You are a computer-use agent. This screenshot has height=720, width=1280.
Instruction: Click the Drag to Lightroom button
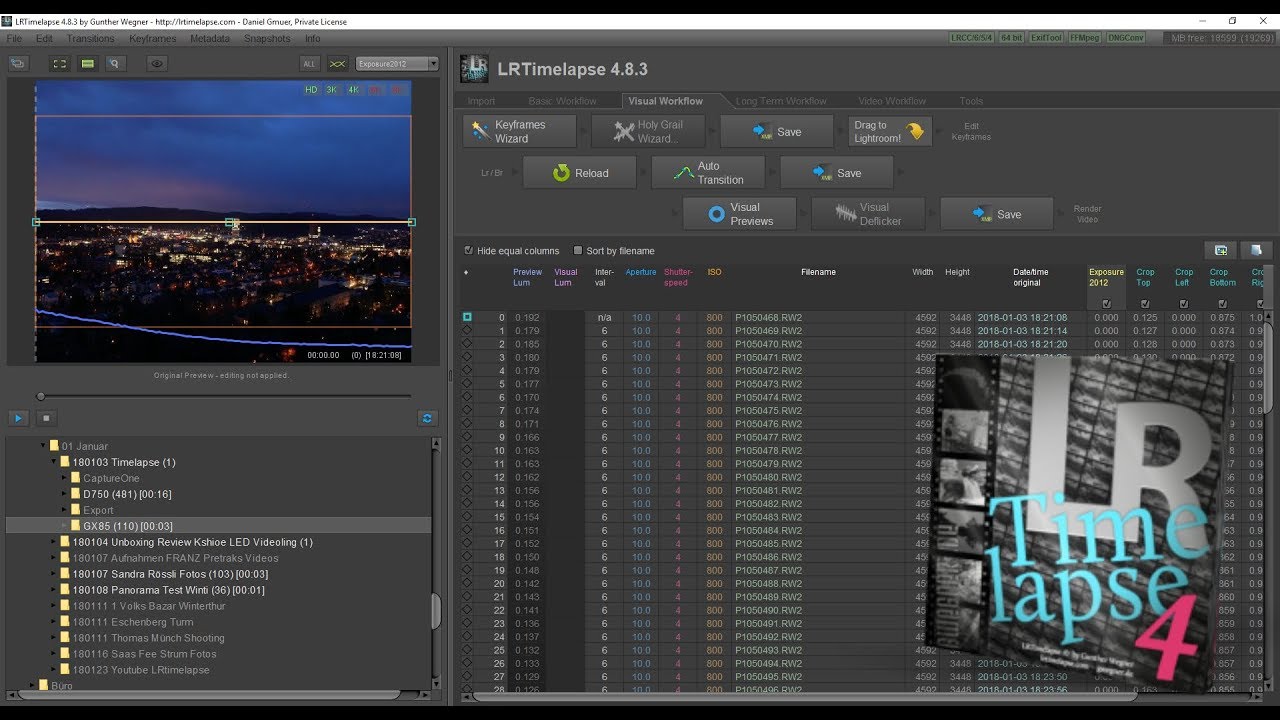click(890, 132)
